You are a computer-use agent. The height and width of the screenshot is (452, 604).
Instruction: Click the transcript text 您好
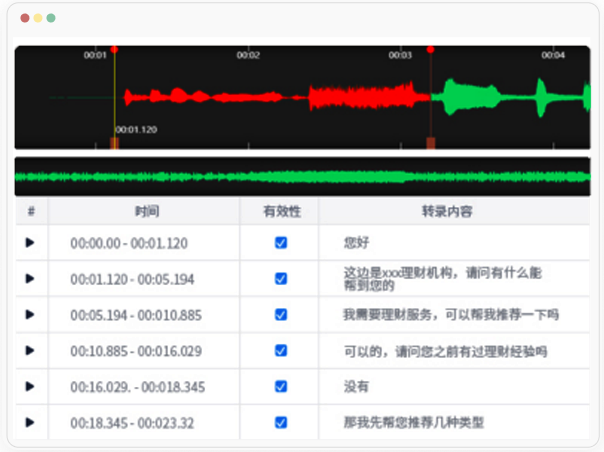click(x=356, y=243)
